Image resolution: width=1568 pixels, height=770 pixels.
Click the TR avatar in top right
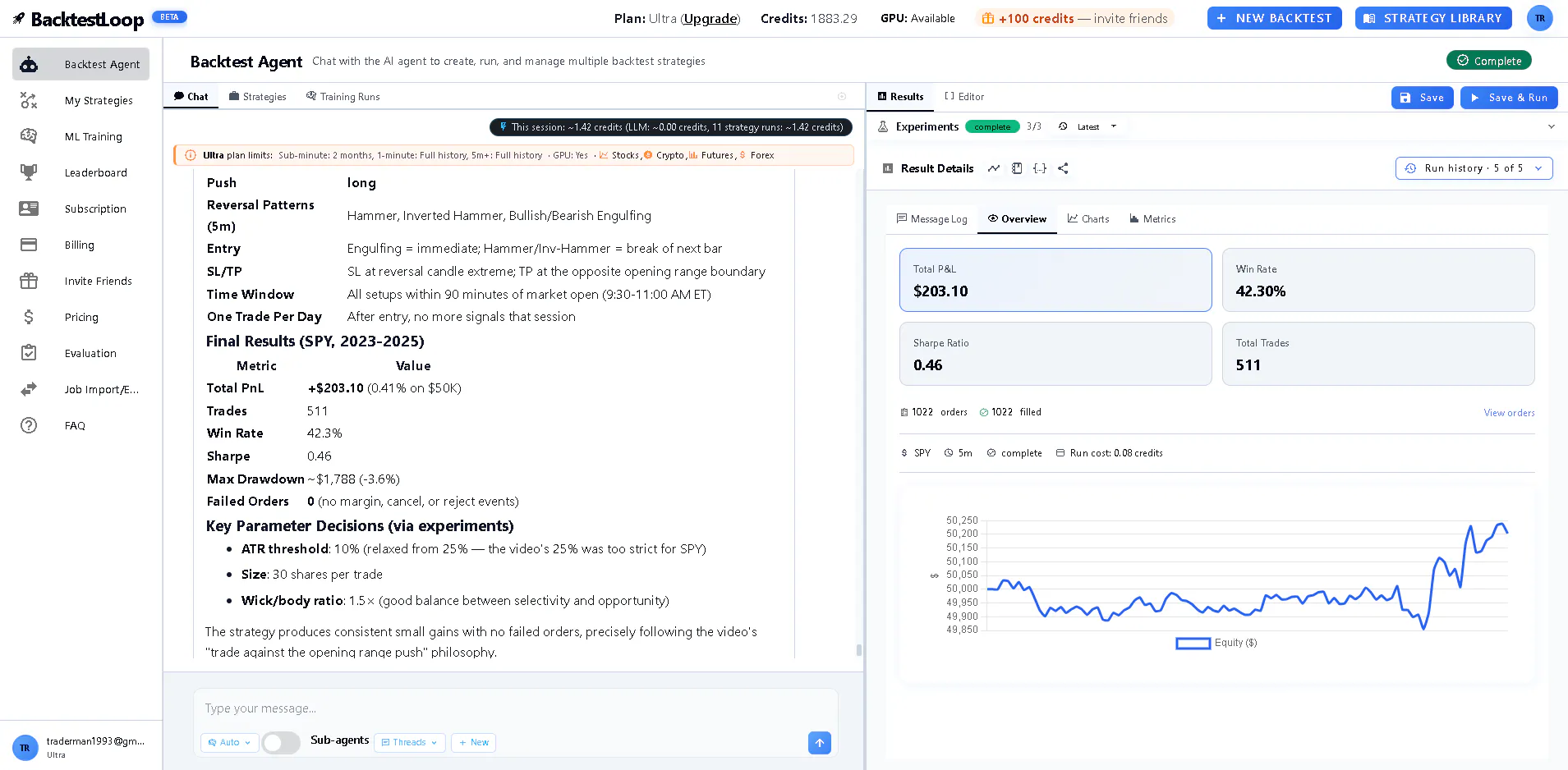[x=1540, y=18]
